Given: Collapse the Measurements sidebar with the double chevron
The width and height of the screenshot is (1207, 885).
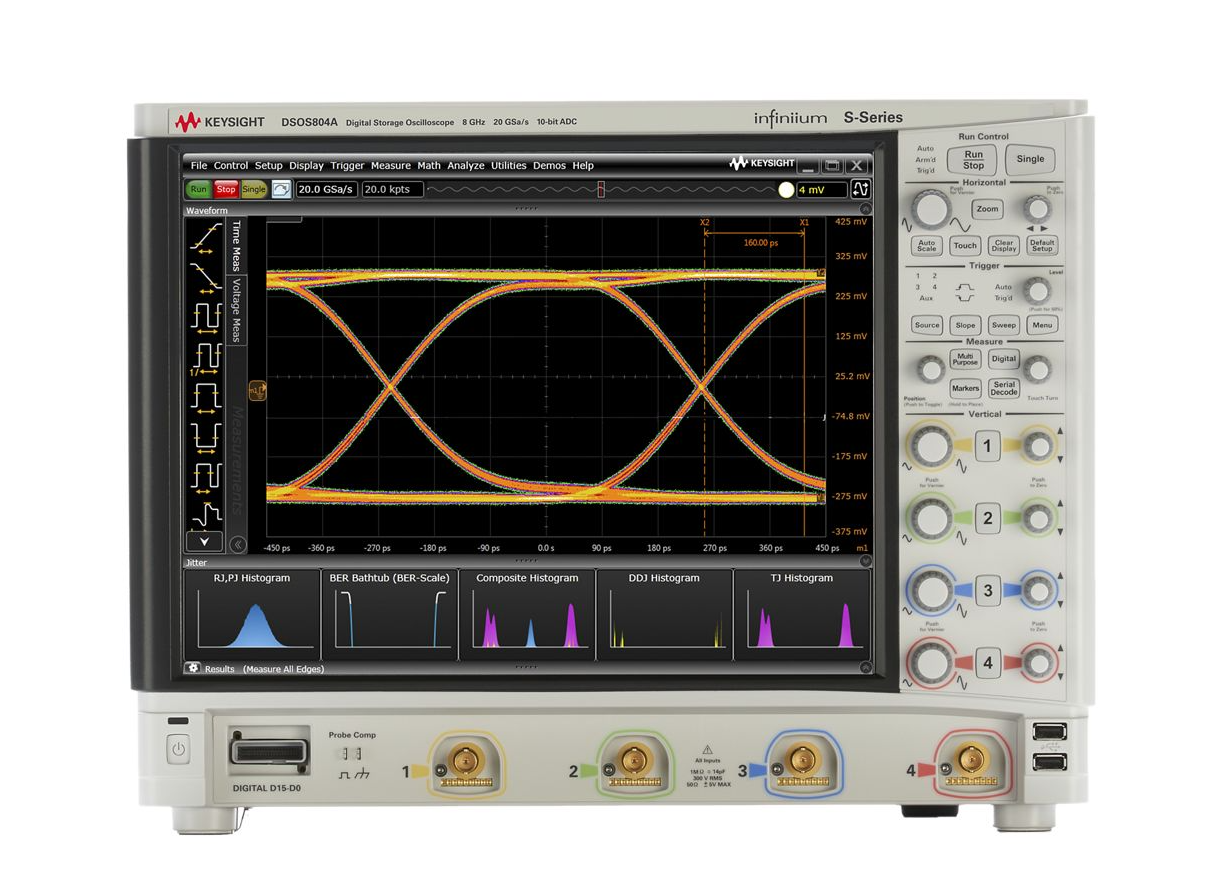Looking at the screenshot, I should tap(238, 545).
